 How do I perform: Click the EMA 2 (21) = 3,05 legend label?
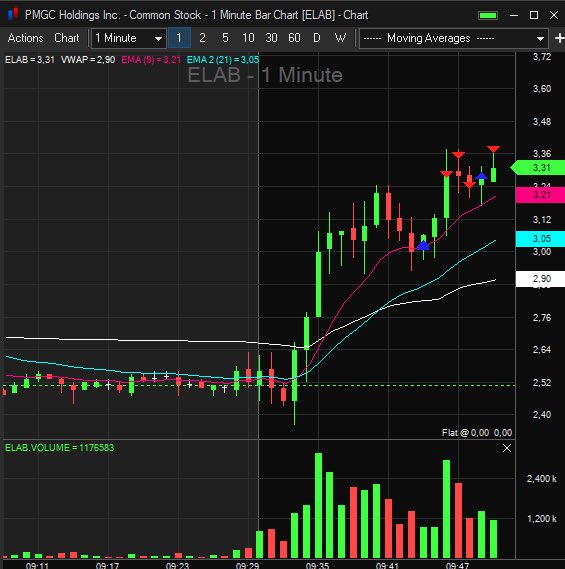pyautogui.click(x=222, y=60)
